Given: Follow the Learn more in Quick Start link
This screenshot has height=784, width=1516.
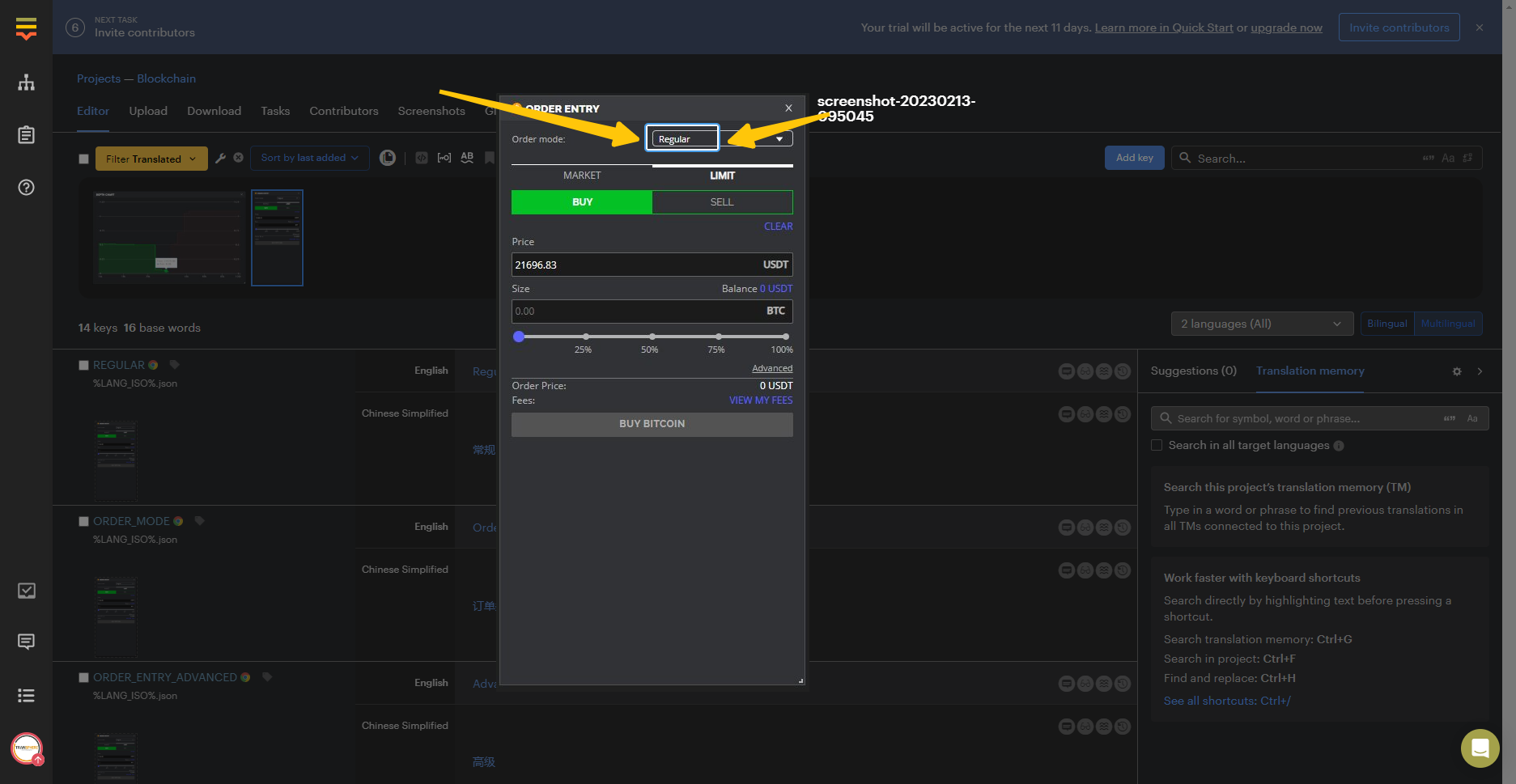Looking at the screenshot, I should tap(1163, 27).
